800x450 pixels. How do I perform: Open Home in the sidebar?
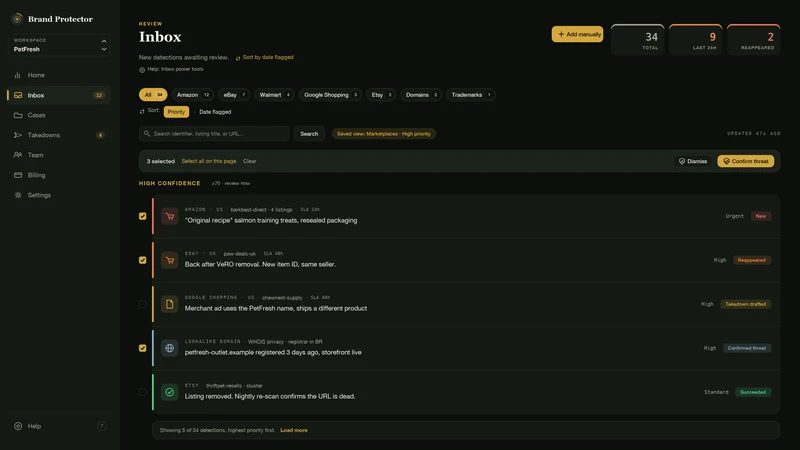click(x=59, y=75)
